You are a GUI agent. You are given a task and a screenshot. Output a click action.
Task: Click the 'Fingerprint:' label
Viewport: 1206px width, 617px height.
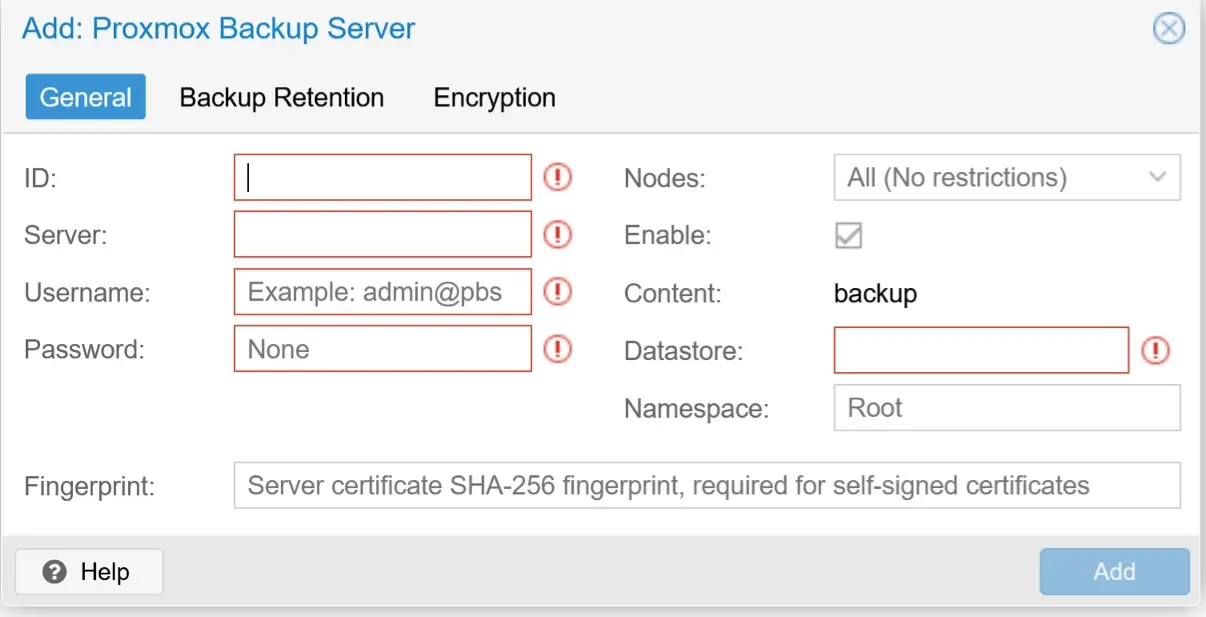coord(89,488)
